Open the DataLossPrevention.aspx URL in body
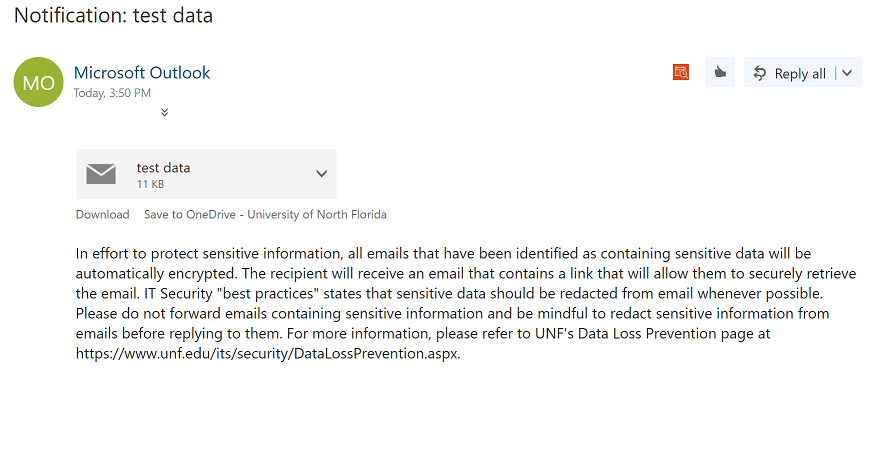Viewport: 869px width, 452px height. click(268, 353)
